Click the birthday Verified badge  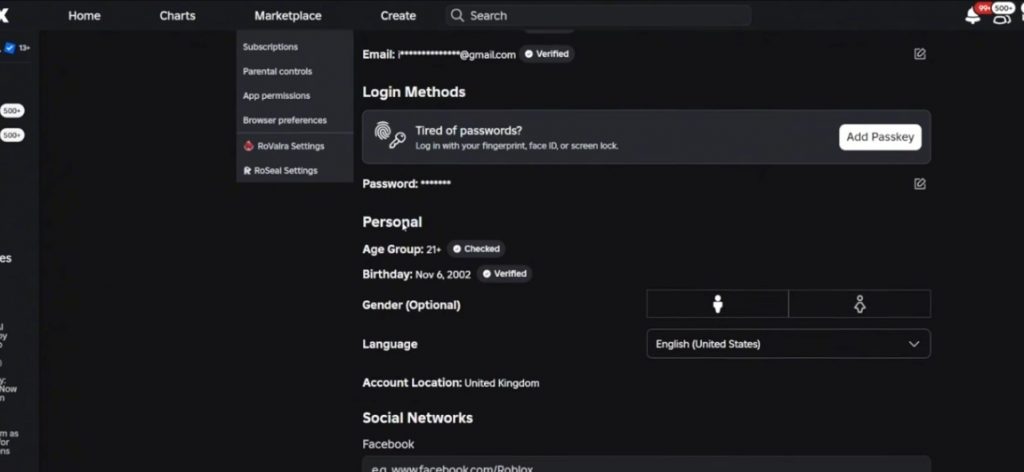(504, 274)
